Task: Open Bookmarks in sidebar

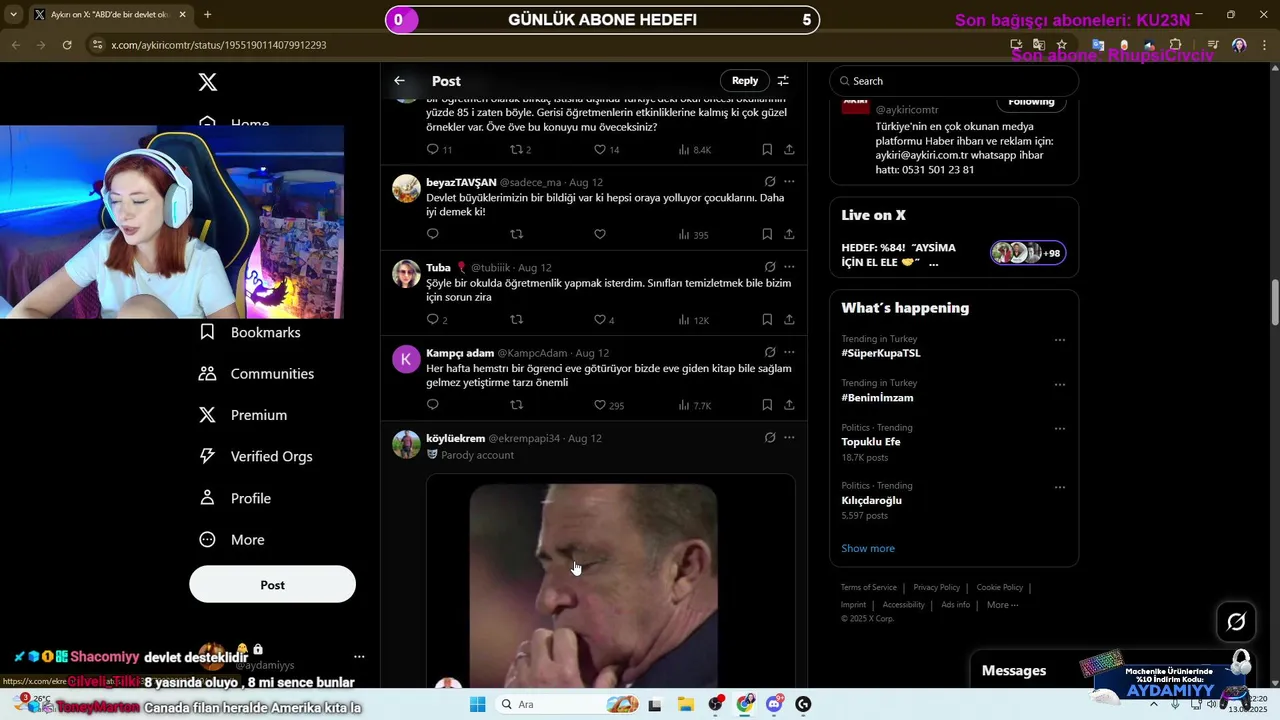Action: point(251,332)
